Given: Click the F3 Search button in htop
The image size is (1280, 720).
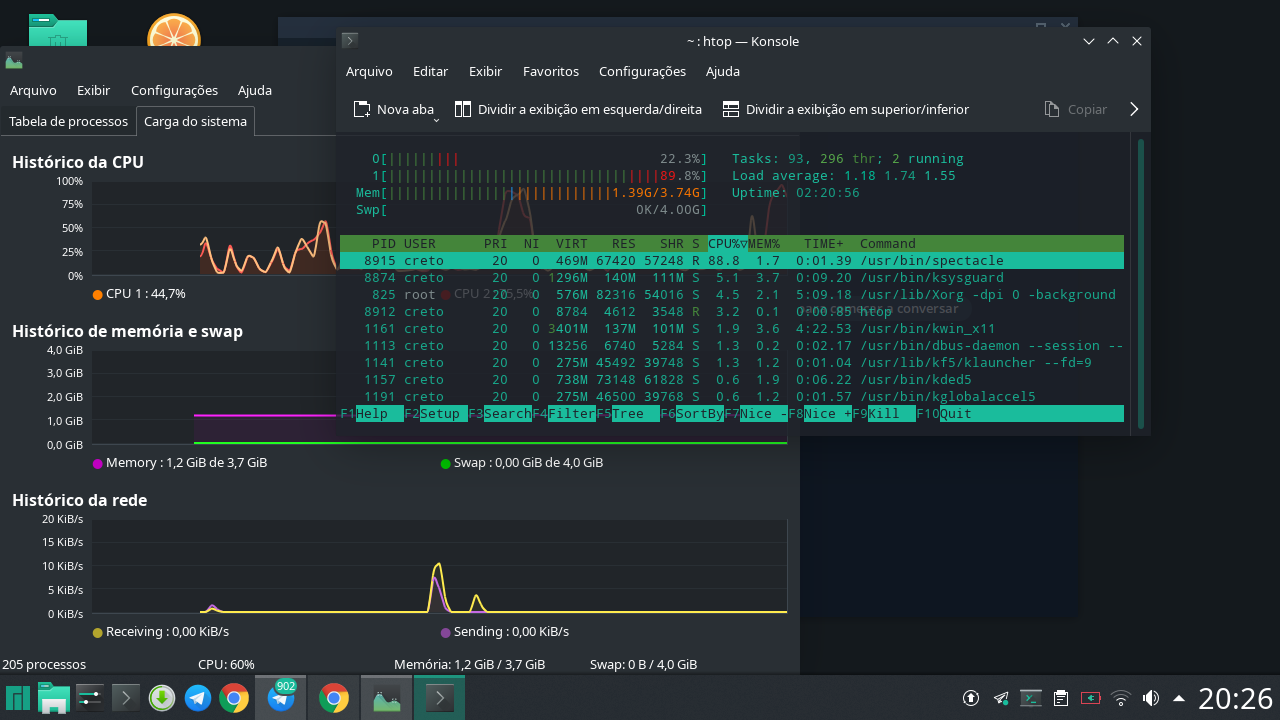Looking at the screenshot, I should (x=500, y=414).
